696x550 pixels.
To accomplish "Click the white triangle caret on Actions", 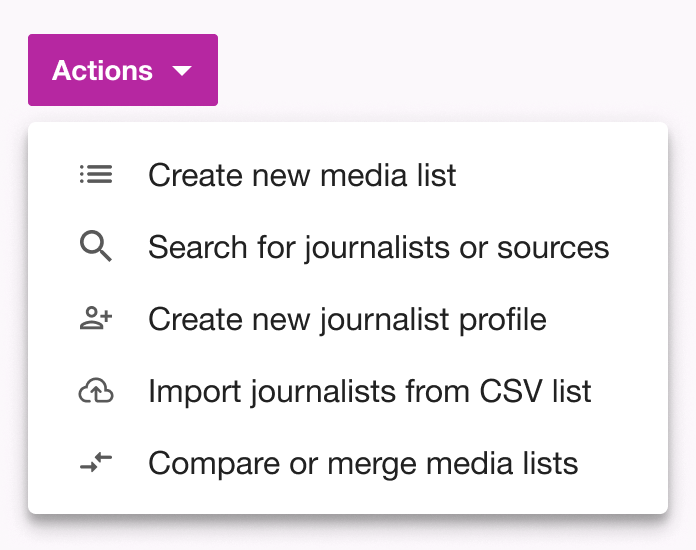I will click(182, 71).
